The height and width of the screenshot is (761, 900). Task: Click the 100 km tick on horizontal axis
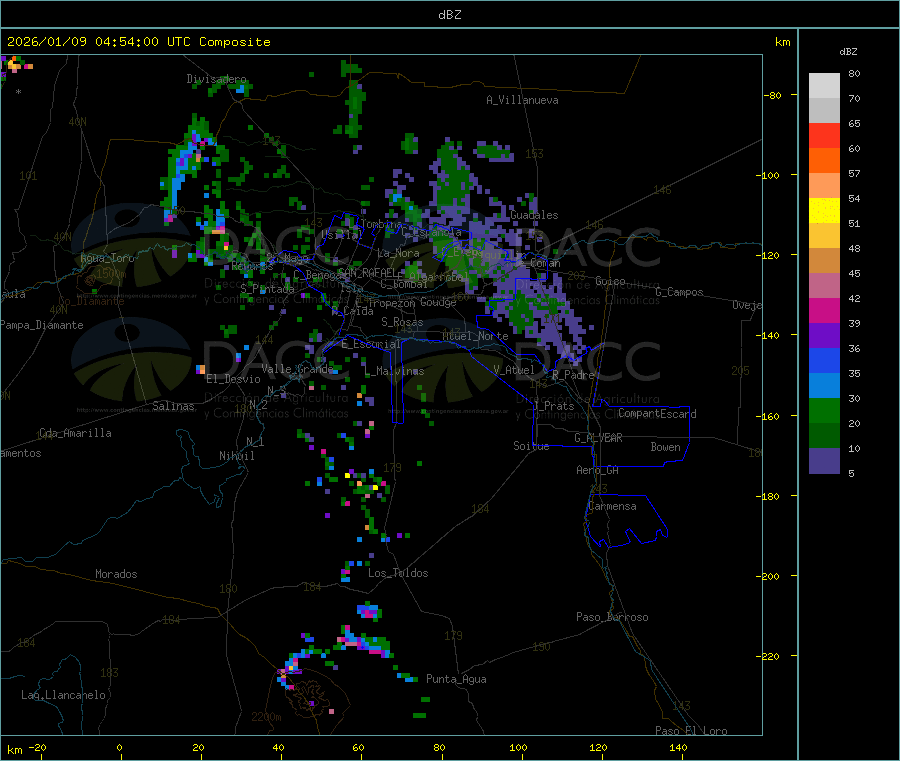518,747
